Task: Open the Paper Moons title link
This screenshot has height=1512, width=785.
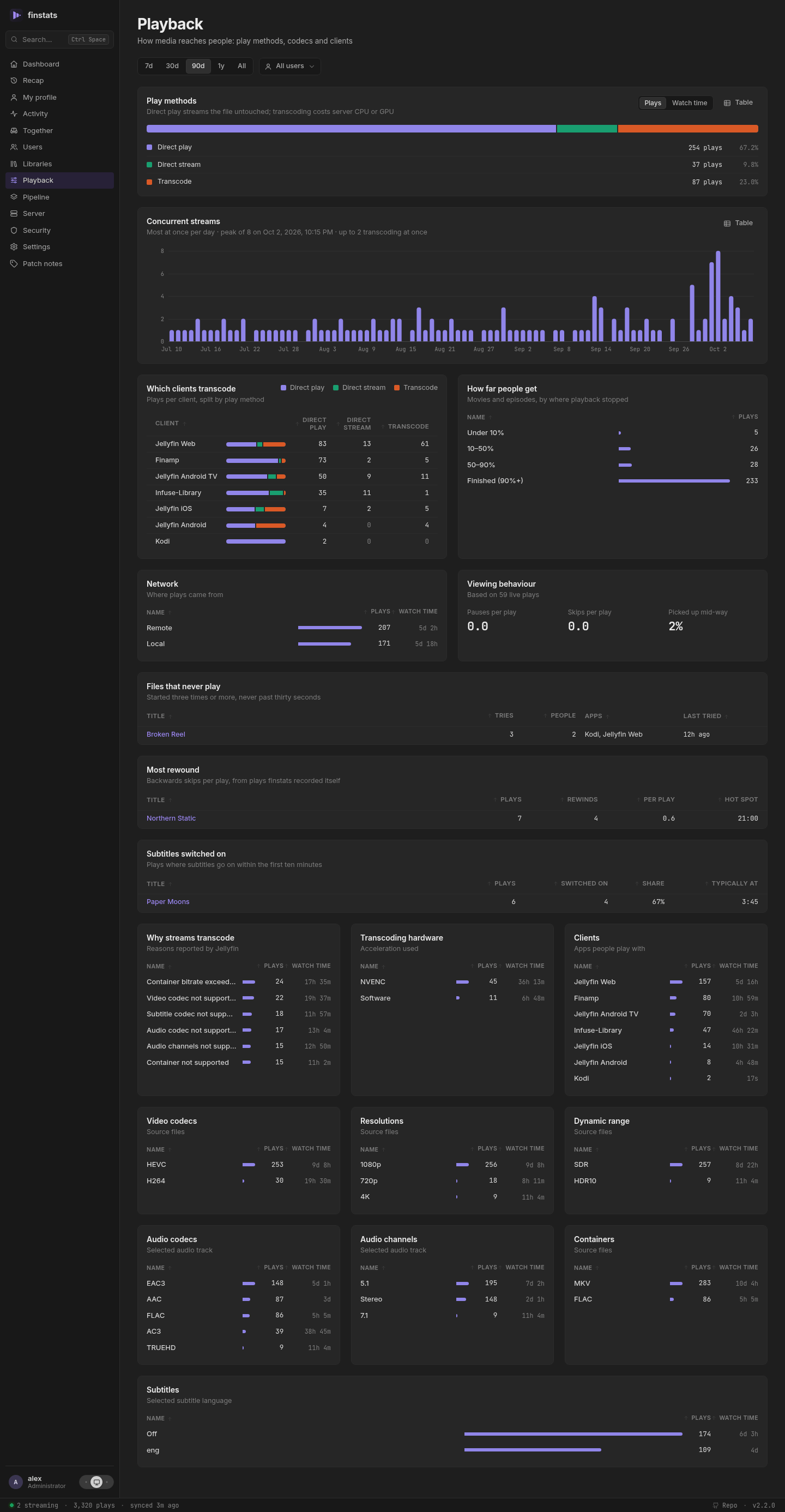Action: pyautogui.click(x=168, y=901)
